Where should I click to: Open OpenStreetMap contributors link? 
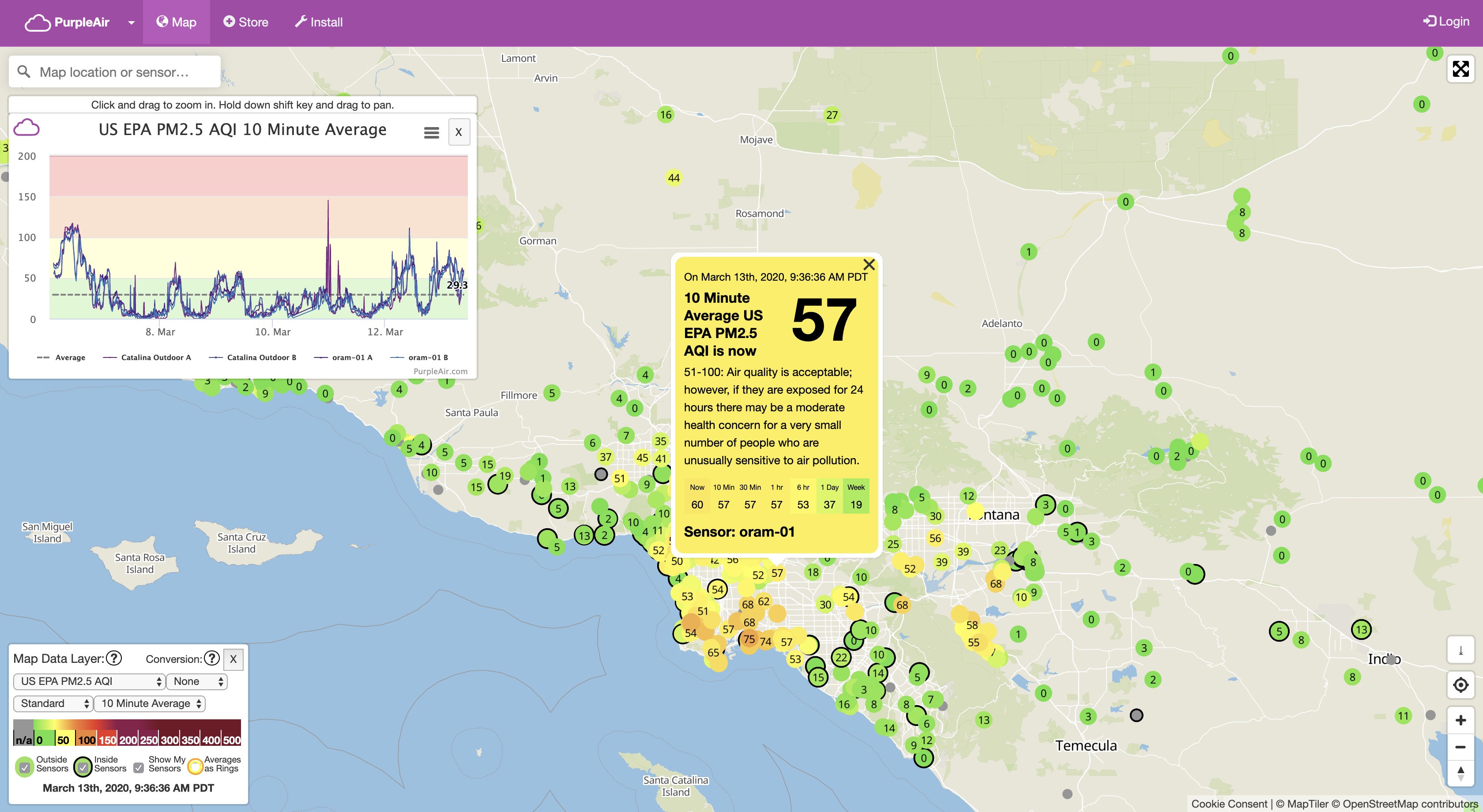click(1405, 803)
